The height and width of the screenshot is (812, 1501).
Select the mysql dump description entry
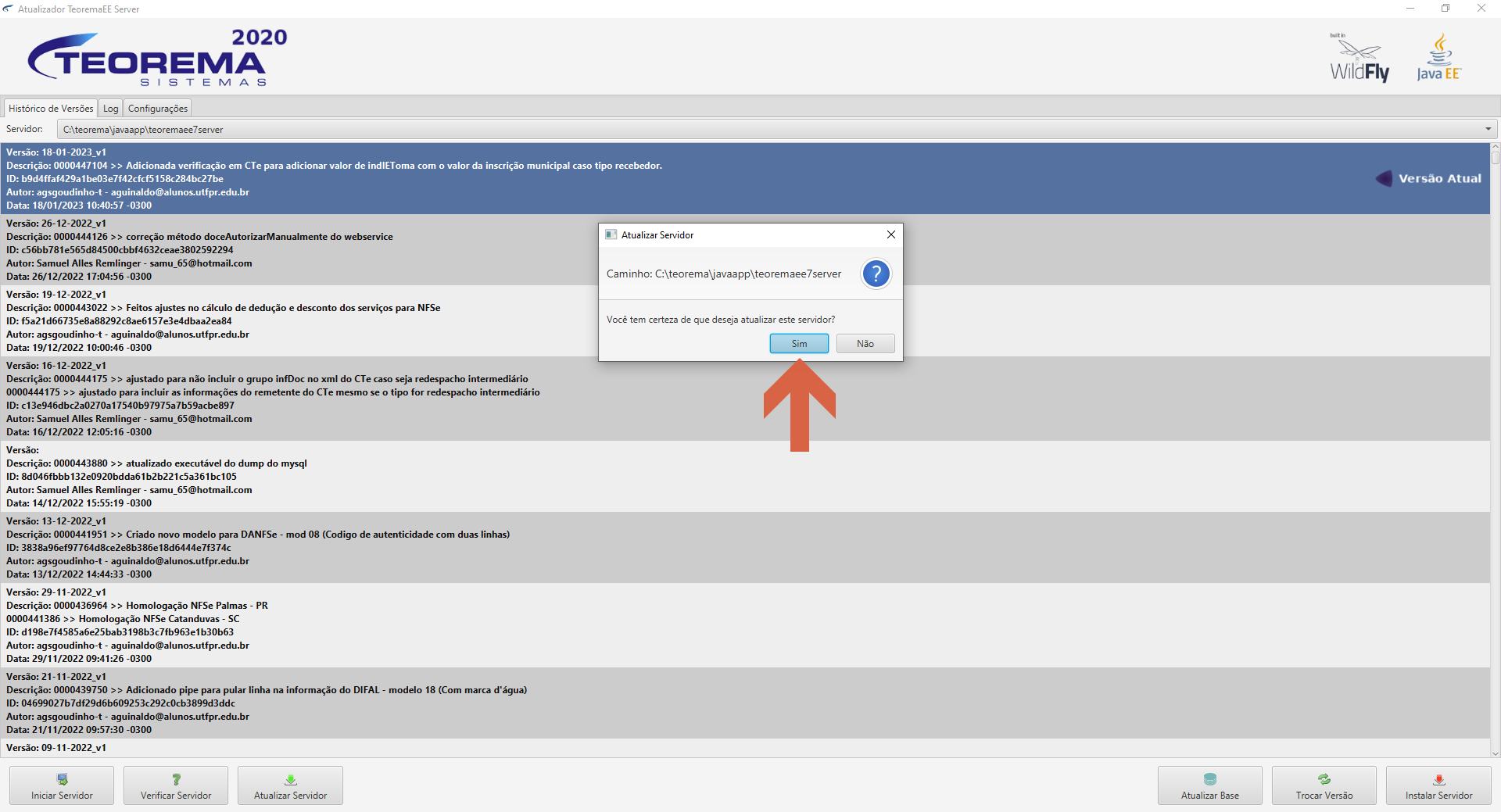tap(745, 477)
